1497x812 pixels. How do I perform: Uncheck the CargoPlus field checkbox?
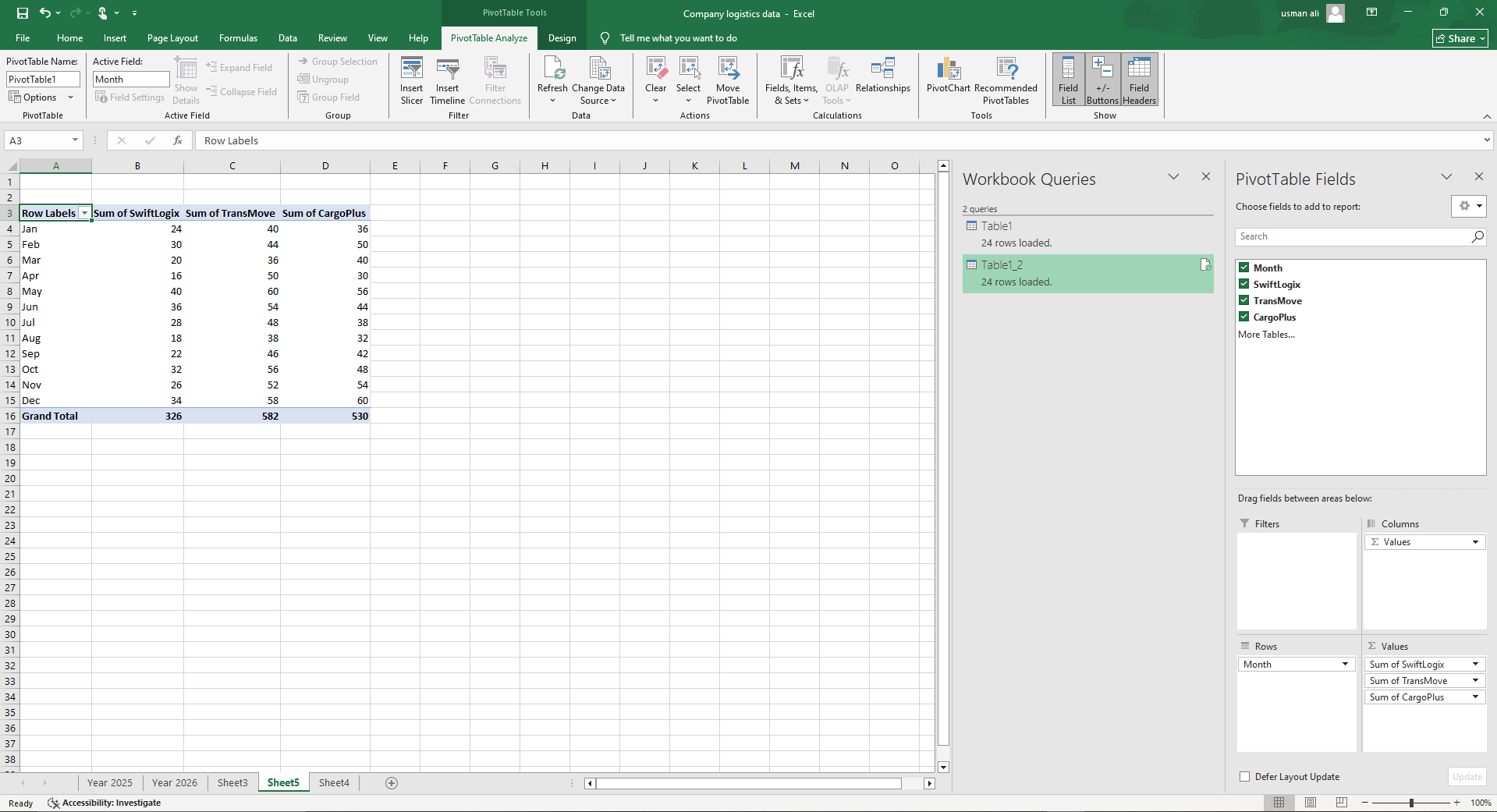tap(1244, 317)
